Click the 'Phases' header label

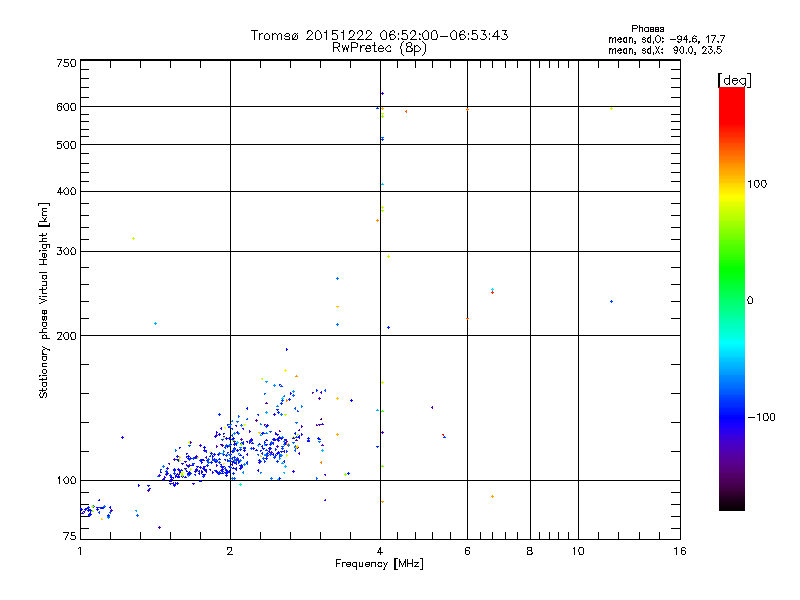coord(647,29)
